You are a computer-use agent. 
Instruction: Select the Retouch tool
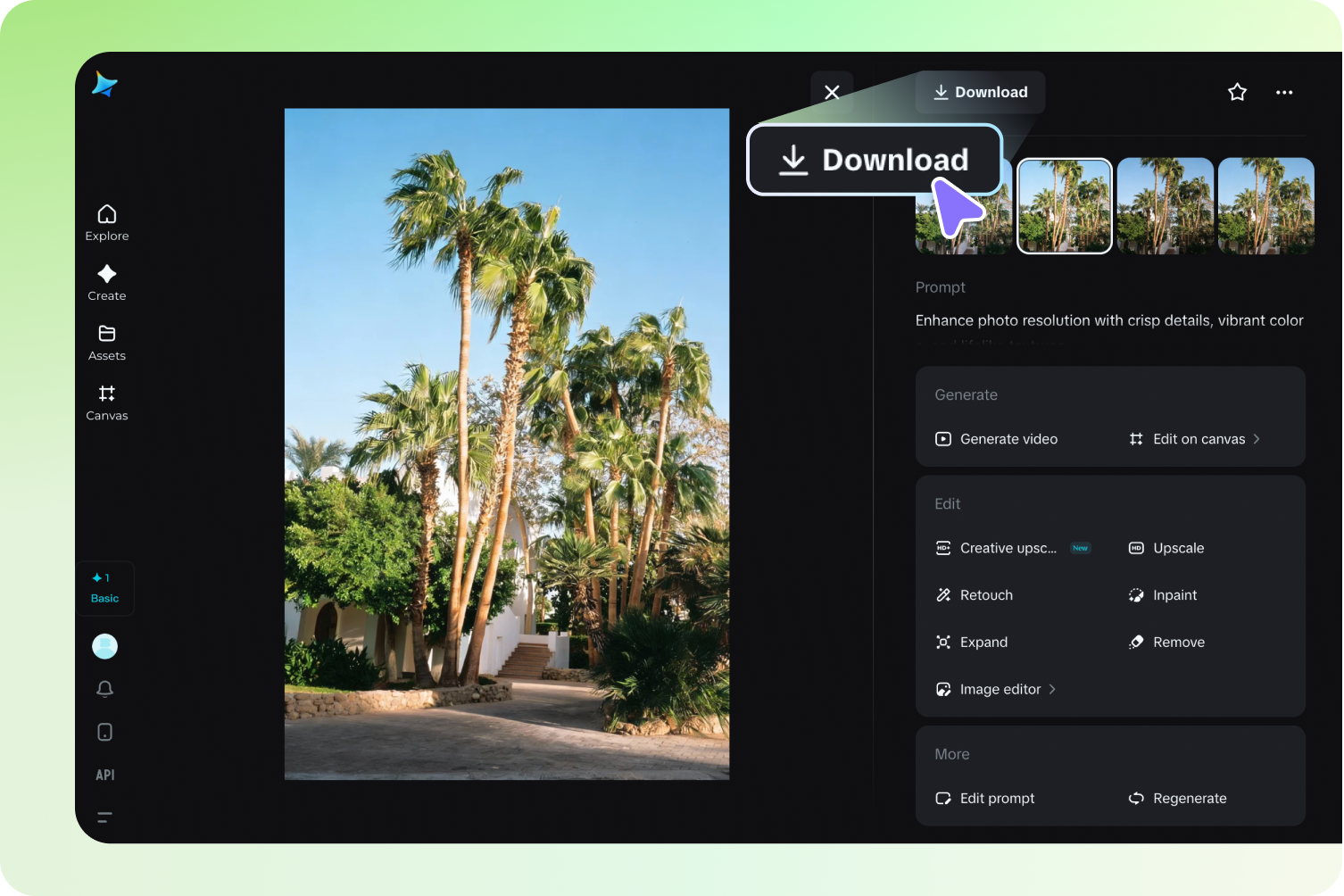[x=974, y=595]
